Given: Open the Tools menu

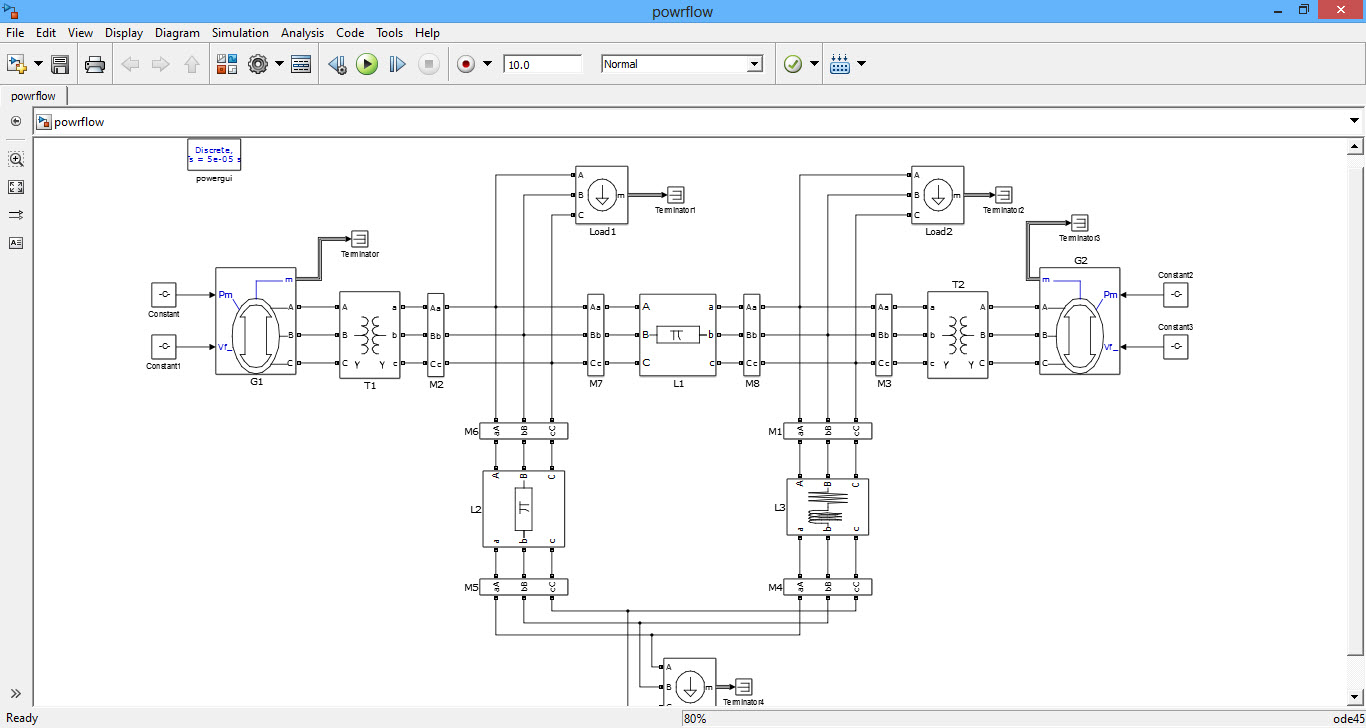Looking at the screenshot, I should click(390, 33).
